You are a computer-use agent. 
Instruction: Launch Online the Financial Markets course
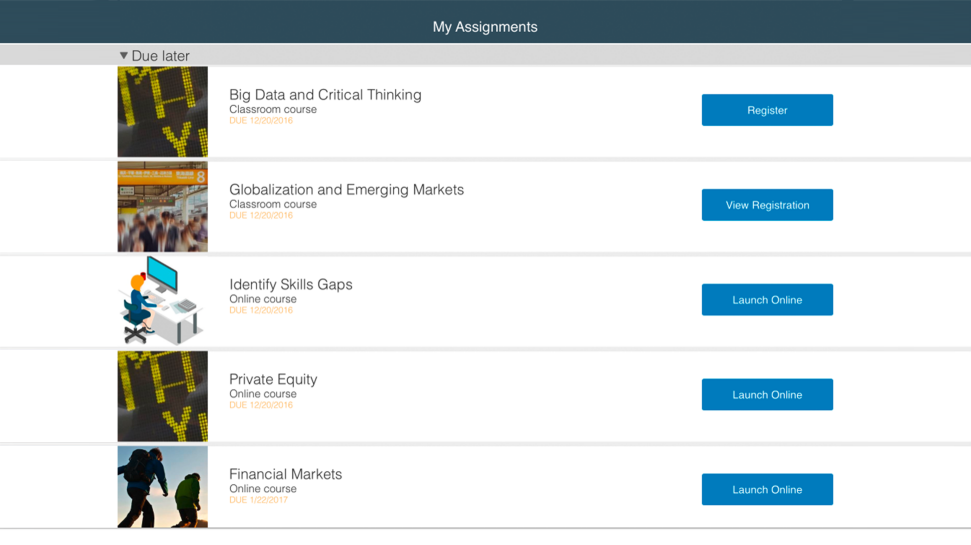pos(767,489)
